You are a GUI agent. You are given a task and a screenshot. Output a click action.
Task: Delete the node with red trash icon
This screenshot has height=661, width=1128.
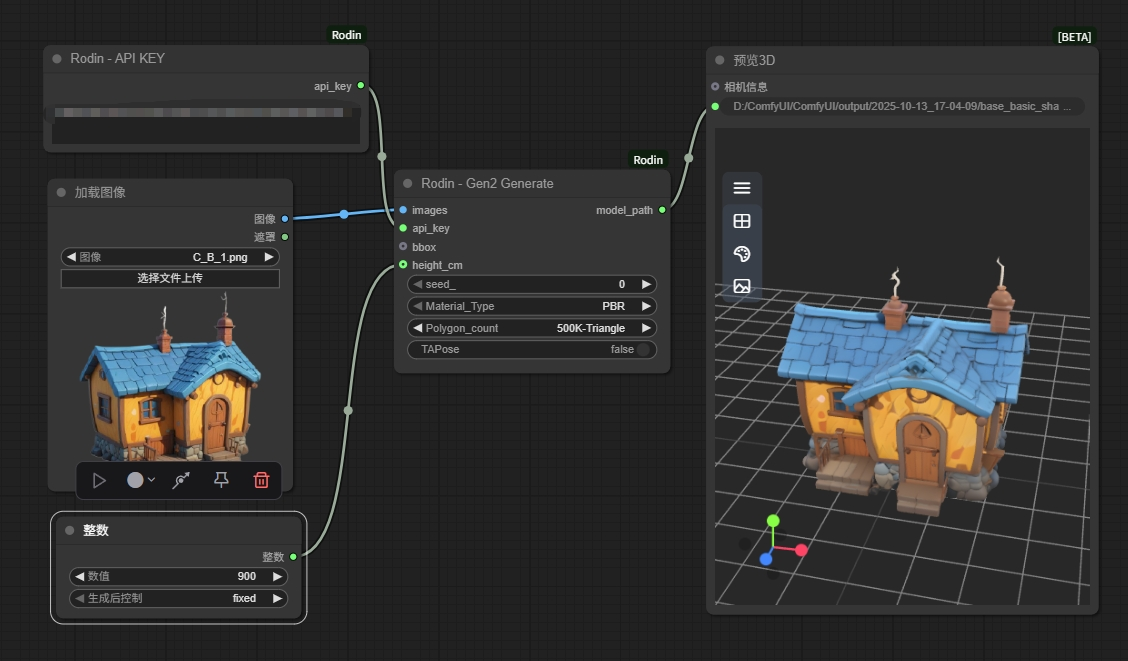pos(261,480)
